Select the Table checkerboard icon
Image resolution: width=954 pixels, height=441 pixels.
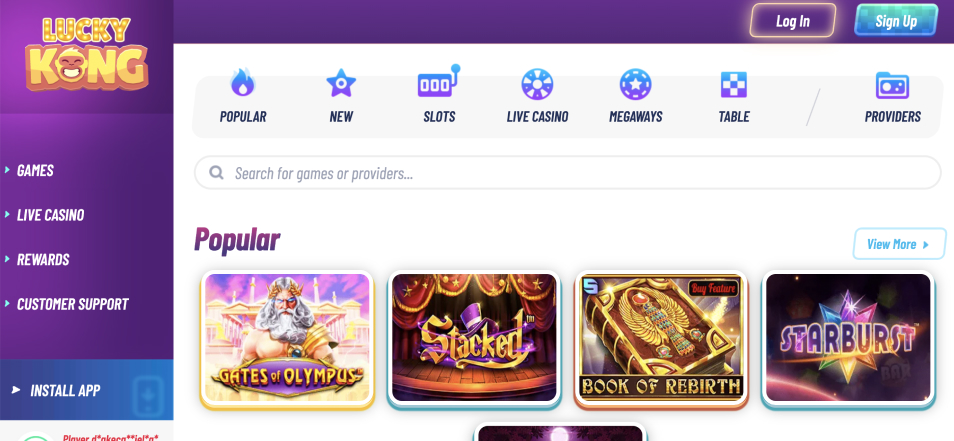click(x=733, y=85)
